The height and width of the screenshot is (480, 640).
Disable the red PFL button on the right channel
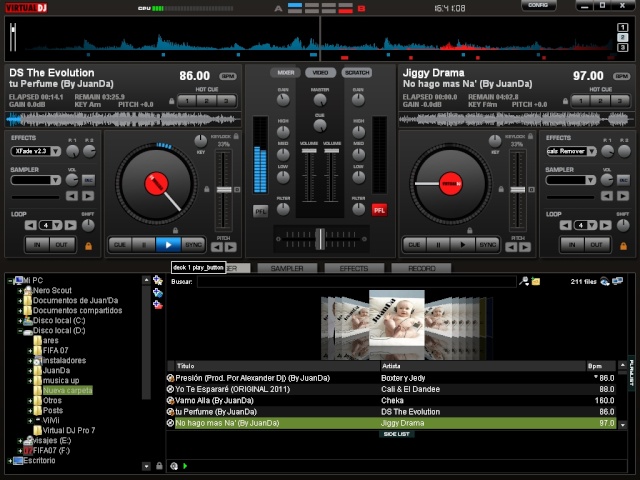pyautogui.click(x=379, y=210)
